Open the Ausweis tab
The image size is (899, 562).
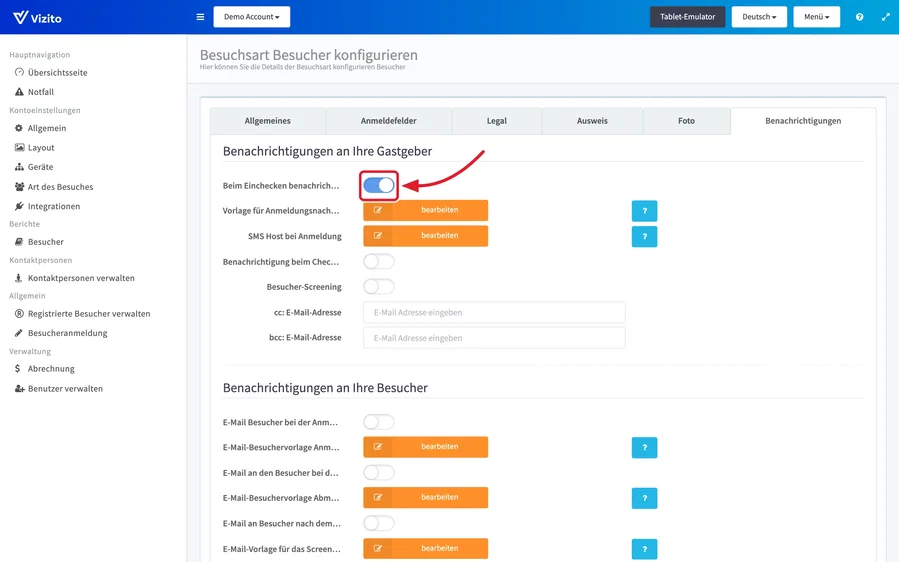coord(592,121)
